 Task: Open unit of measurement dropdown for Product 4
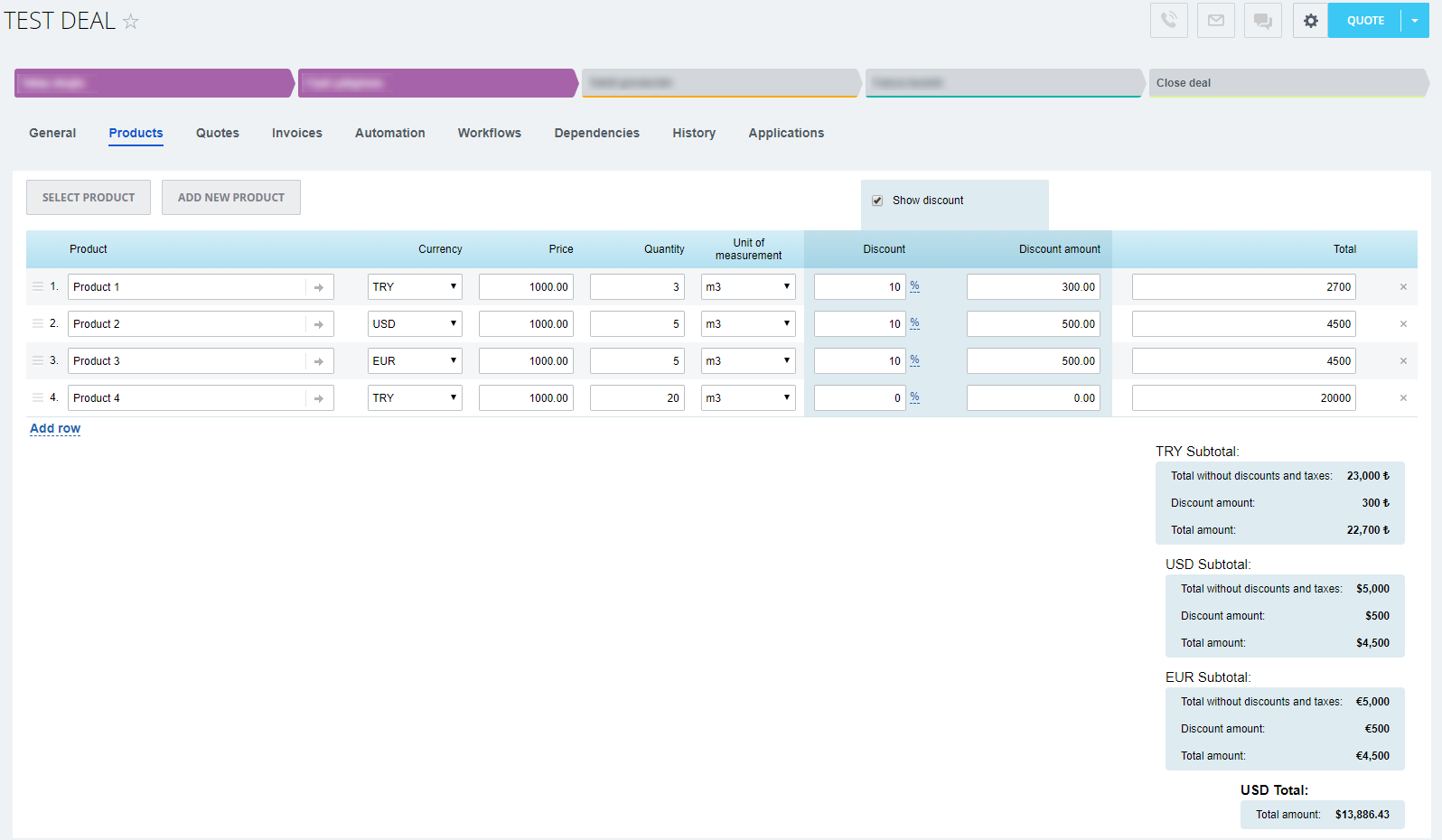[x=748, y=397]
